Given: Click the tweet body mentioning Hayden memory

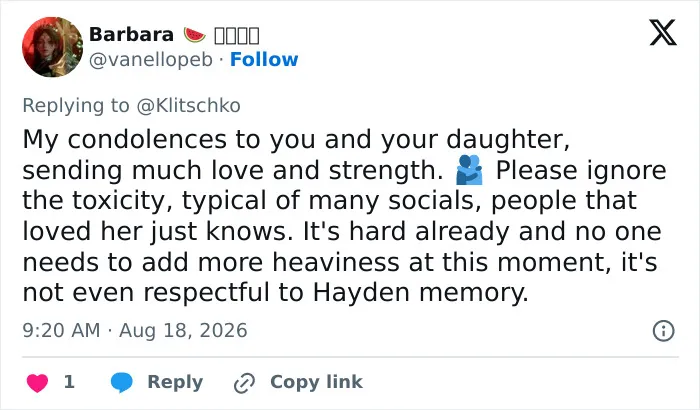Looking at the screenshot, I should coord(344,216).
